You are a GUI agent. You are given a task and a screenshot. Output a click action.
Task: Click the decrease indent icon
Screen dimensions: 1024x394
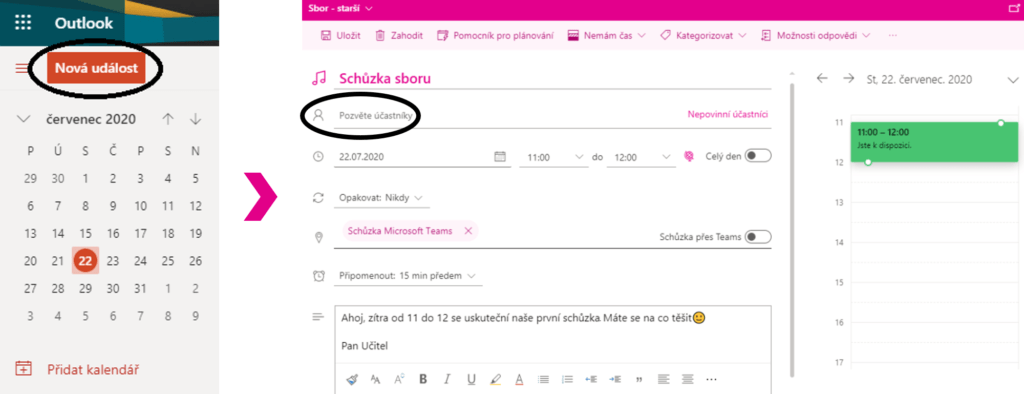point(591,379)
